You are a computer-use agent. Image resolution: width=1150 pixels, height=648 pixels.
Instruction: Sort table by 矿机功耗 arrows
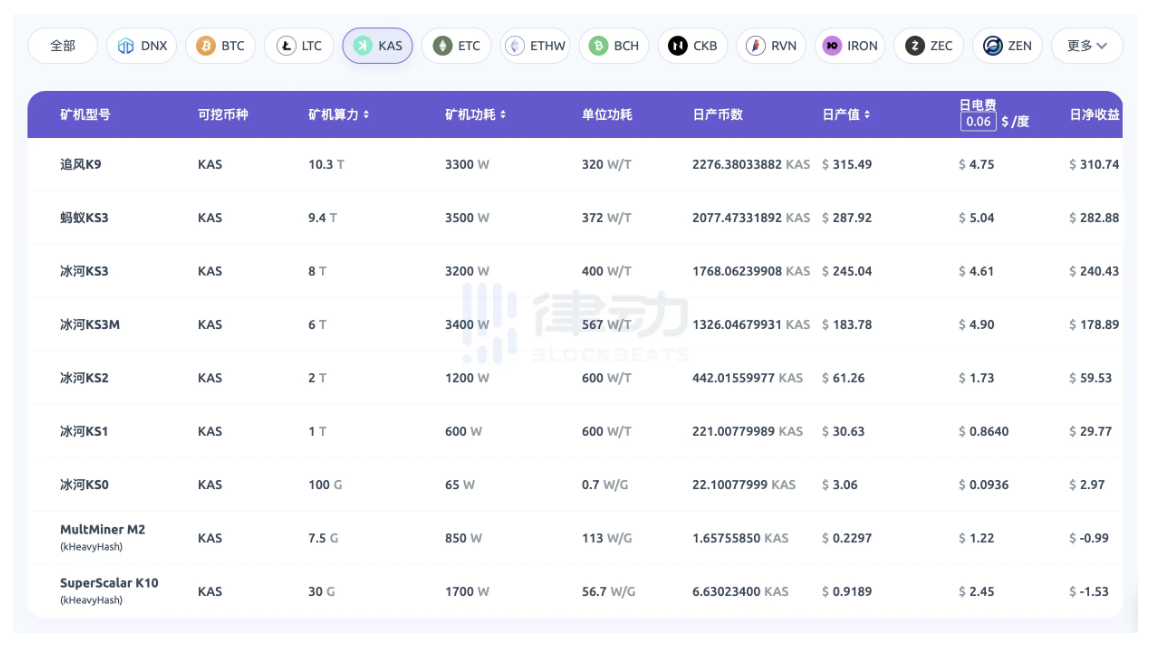pyautogui.click(x=503, y=115)
